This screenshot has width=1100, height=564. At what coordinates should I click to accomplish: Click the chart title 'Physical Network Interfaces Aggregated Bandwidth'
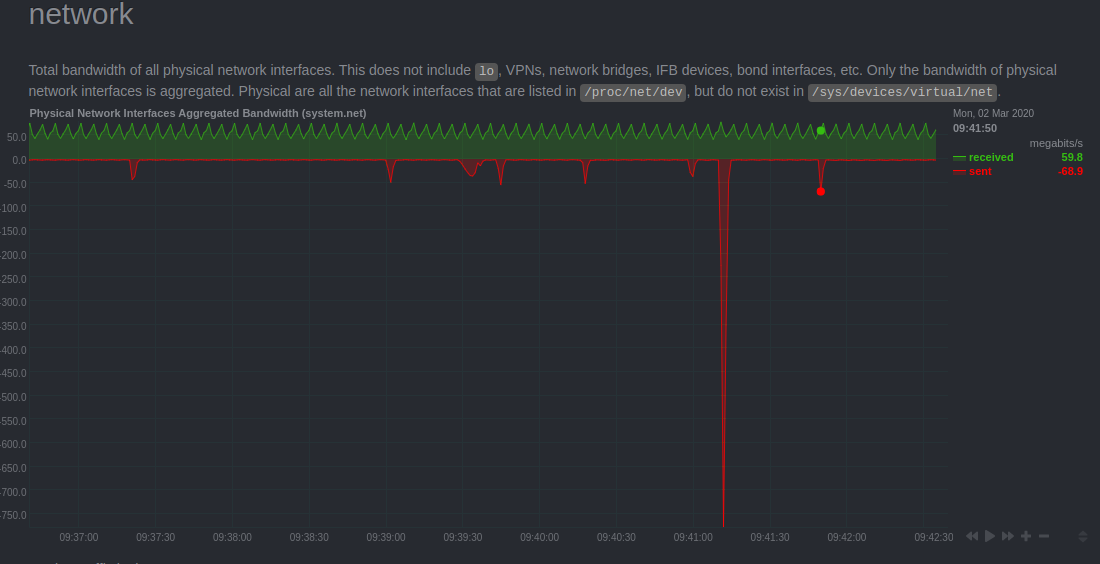(198, 113)
